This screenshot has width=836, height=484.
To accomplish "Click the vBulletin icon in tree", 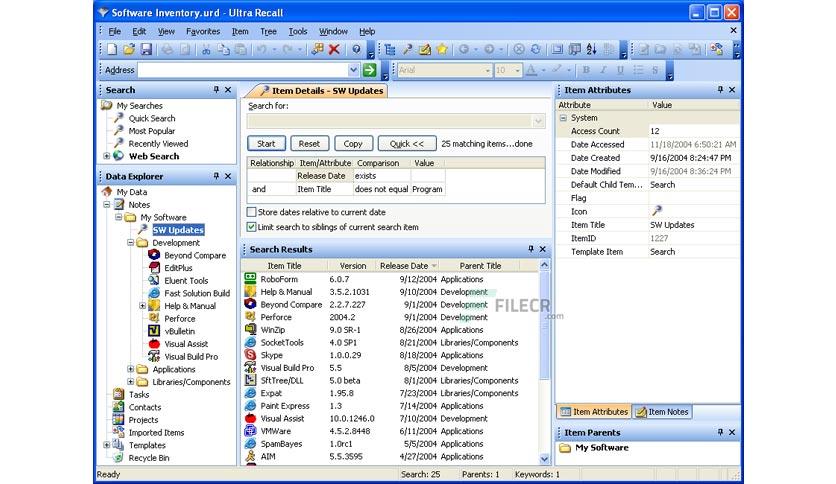I will pyautogui.click(x=154, y=331).
